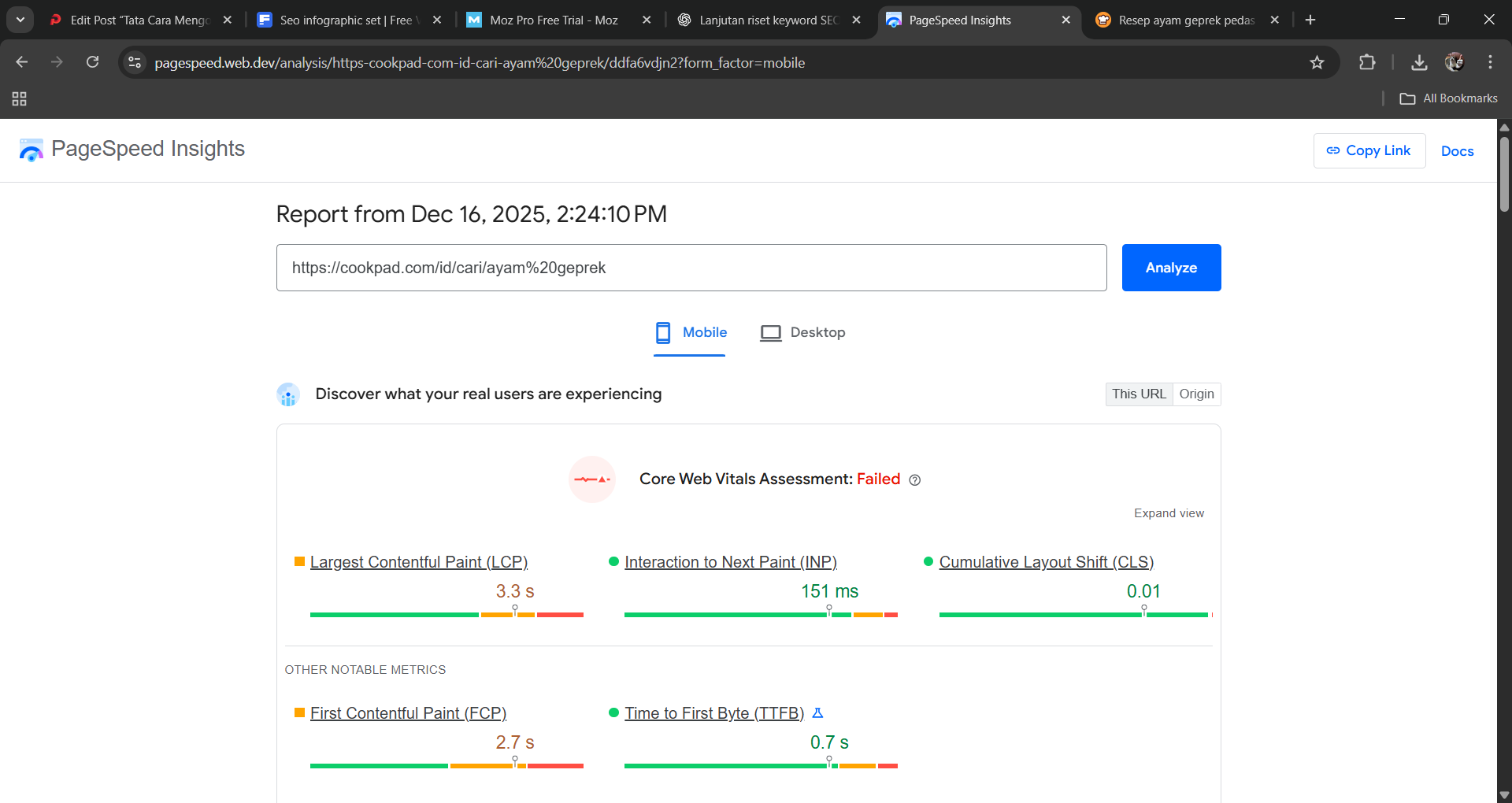Click the experimental flask icon next to TTFB
This screenshot has width=1512, height=803.
[x=817, y=713]
